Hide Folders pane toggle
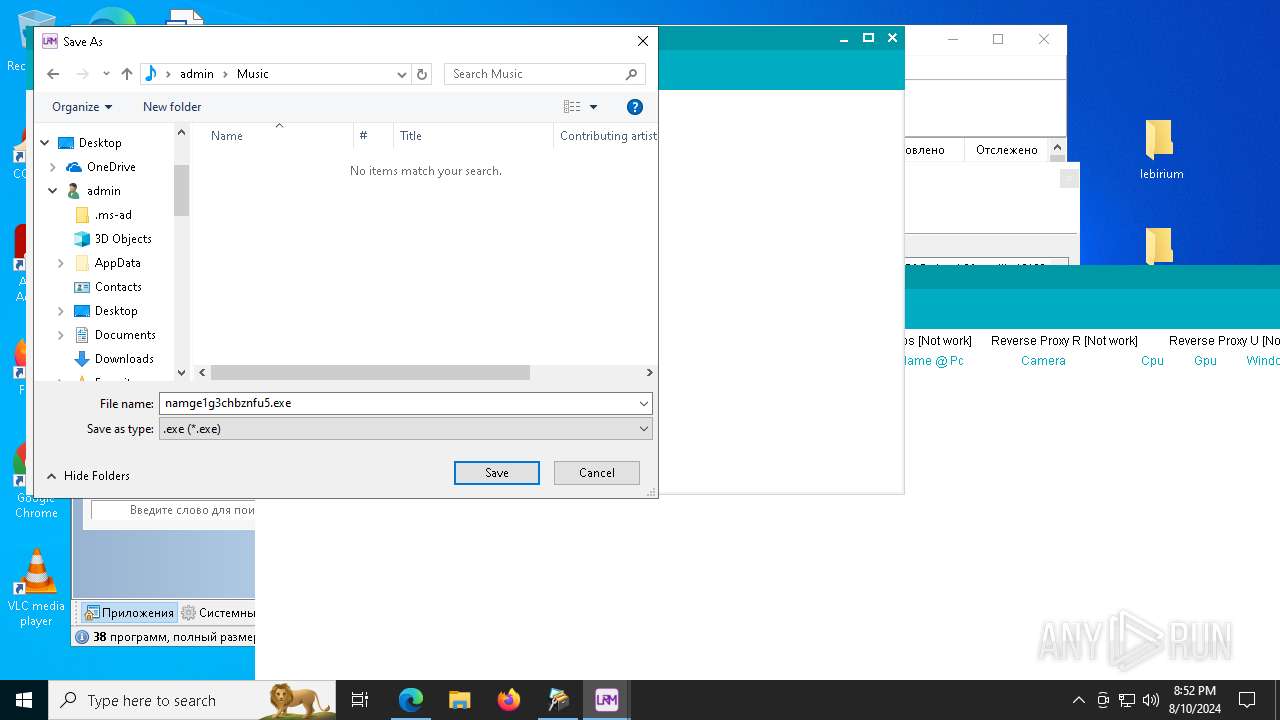 coord(88,476)
